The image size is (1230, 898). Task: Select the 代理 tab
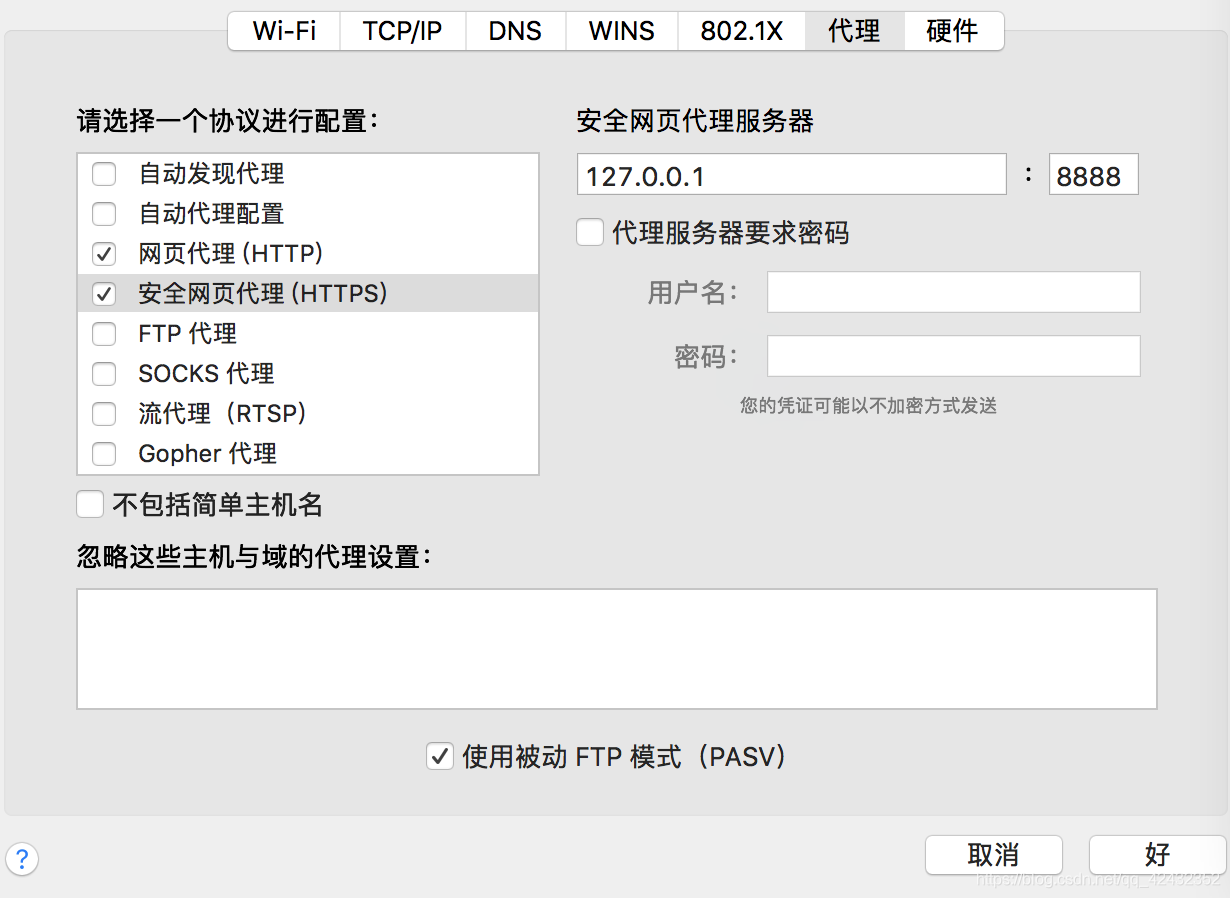coord(854,31)
